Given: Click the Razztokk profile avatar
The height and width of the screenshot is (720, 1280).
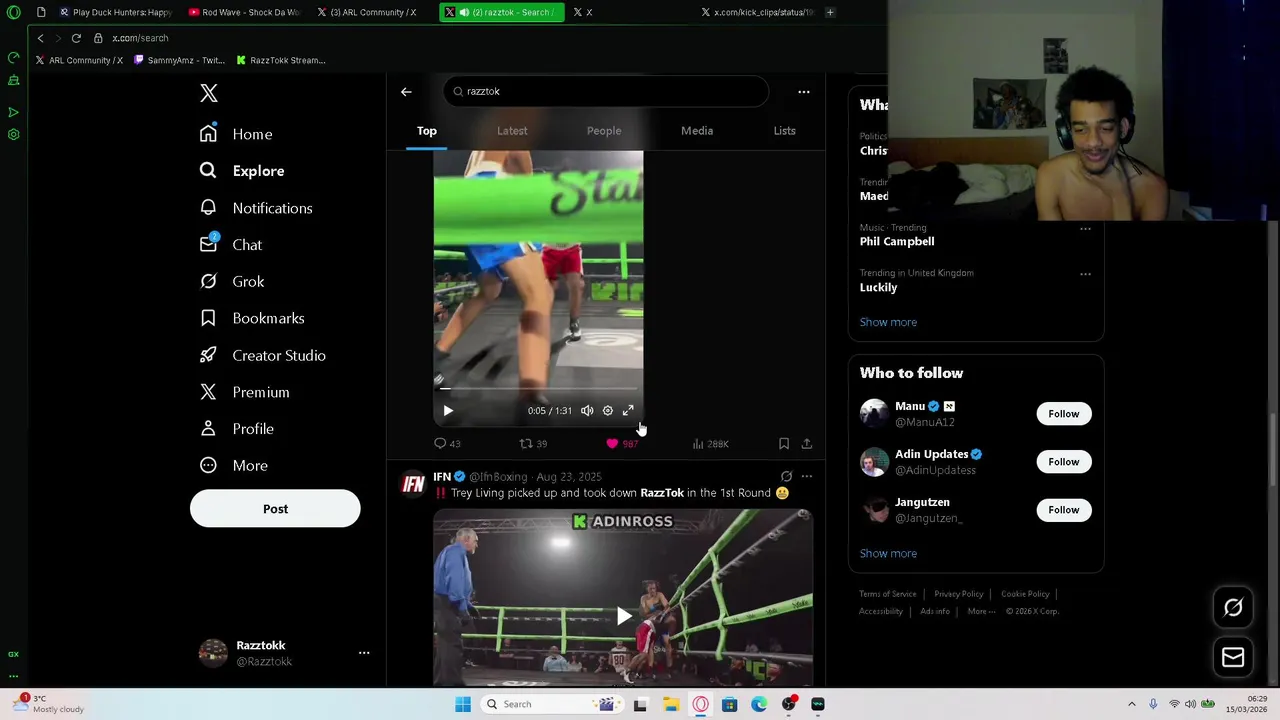Looking at the screenshot, I should (213, 653).
